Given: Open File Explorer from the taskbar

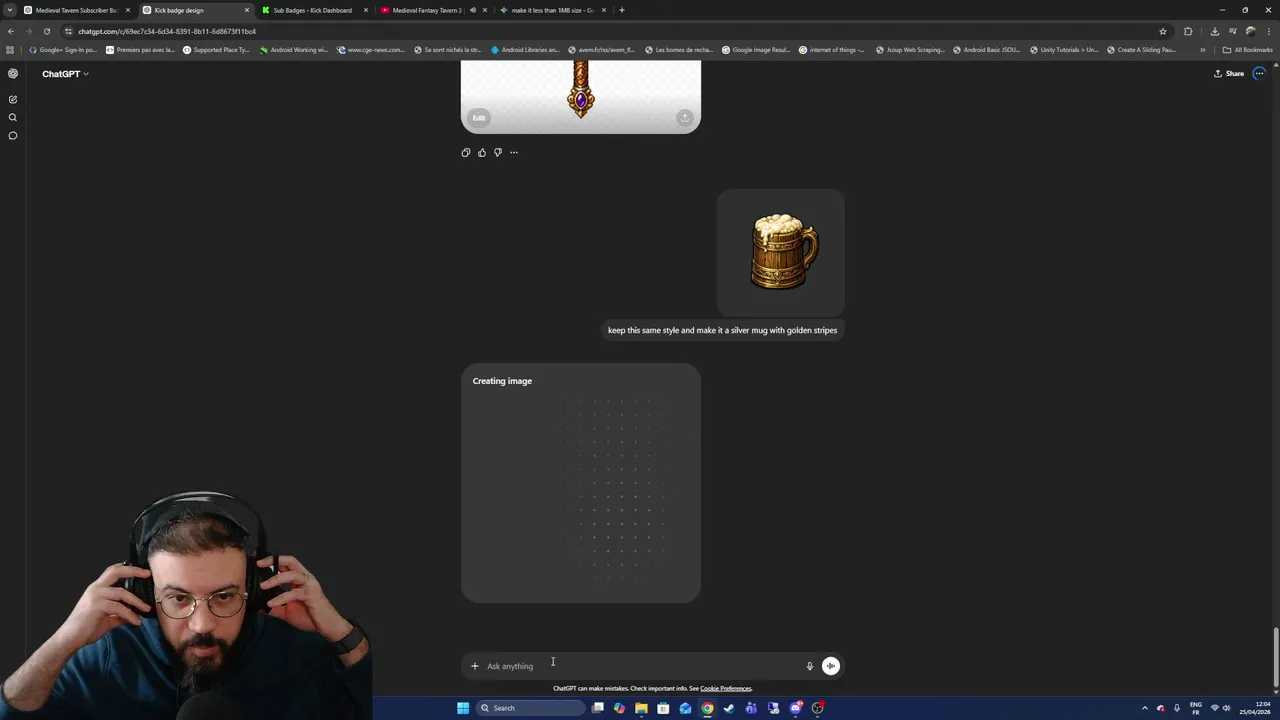Looking at the screenshot, I should click(x=641, y=708).
